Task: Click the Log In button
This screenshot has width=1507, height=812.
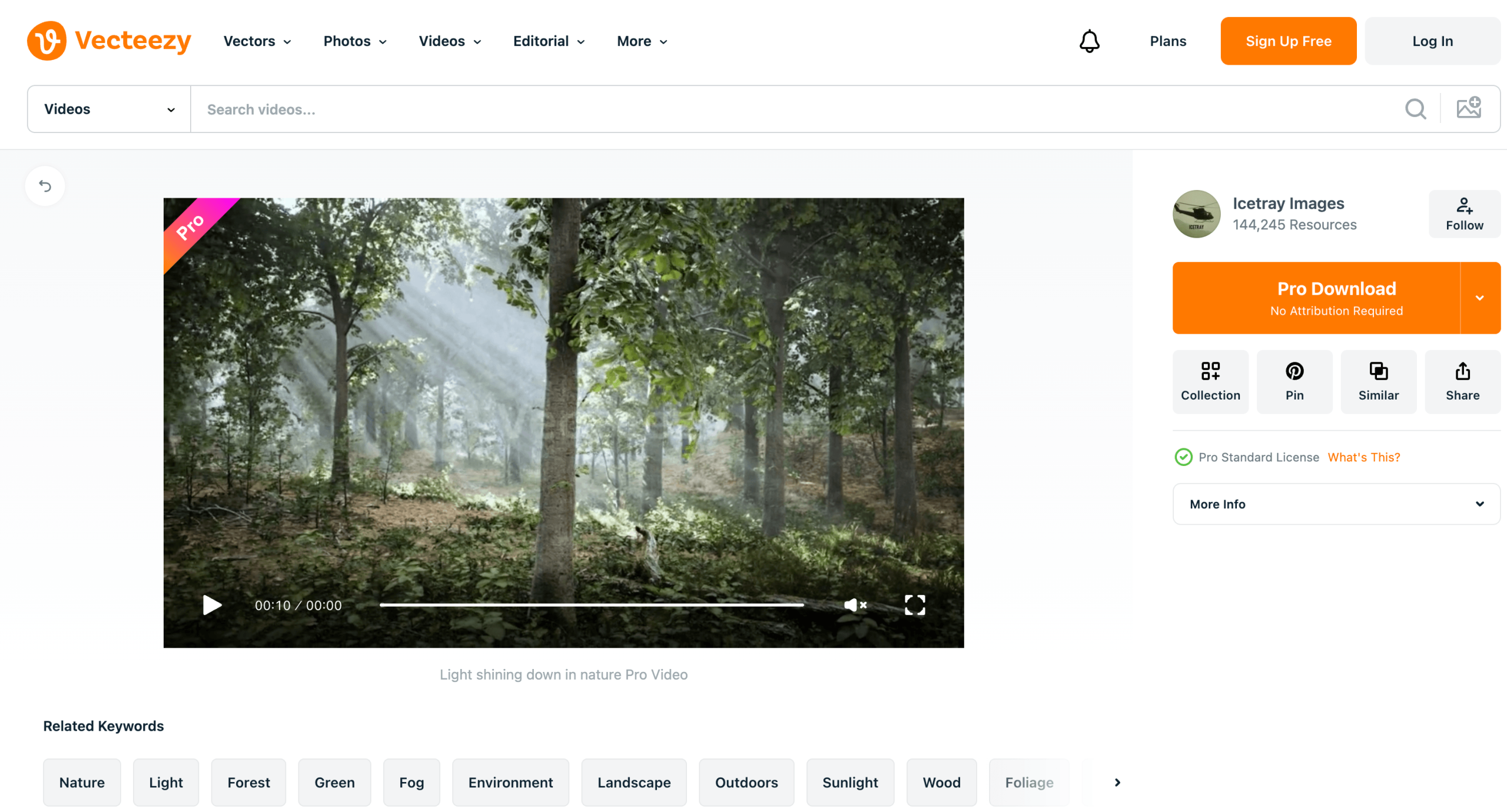Action: pyautogui.click(x=1432, y=41)
